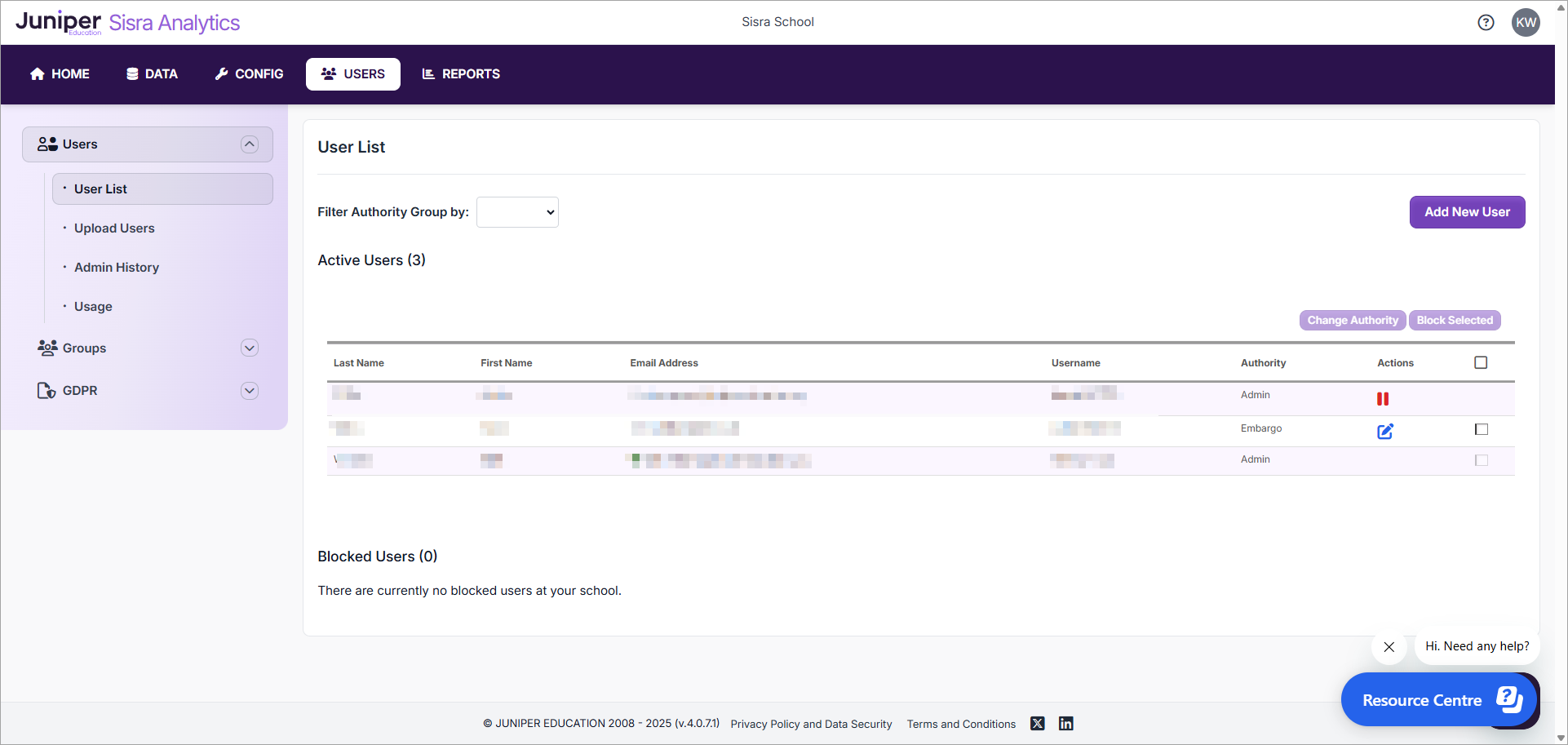Viewport: 1568px width, 745px height.
Task: Open the LinkedIn icon in footer
Action: point(1065,724)
